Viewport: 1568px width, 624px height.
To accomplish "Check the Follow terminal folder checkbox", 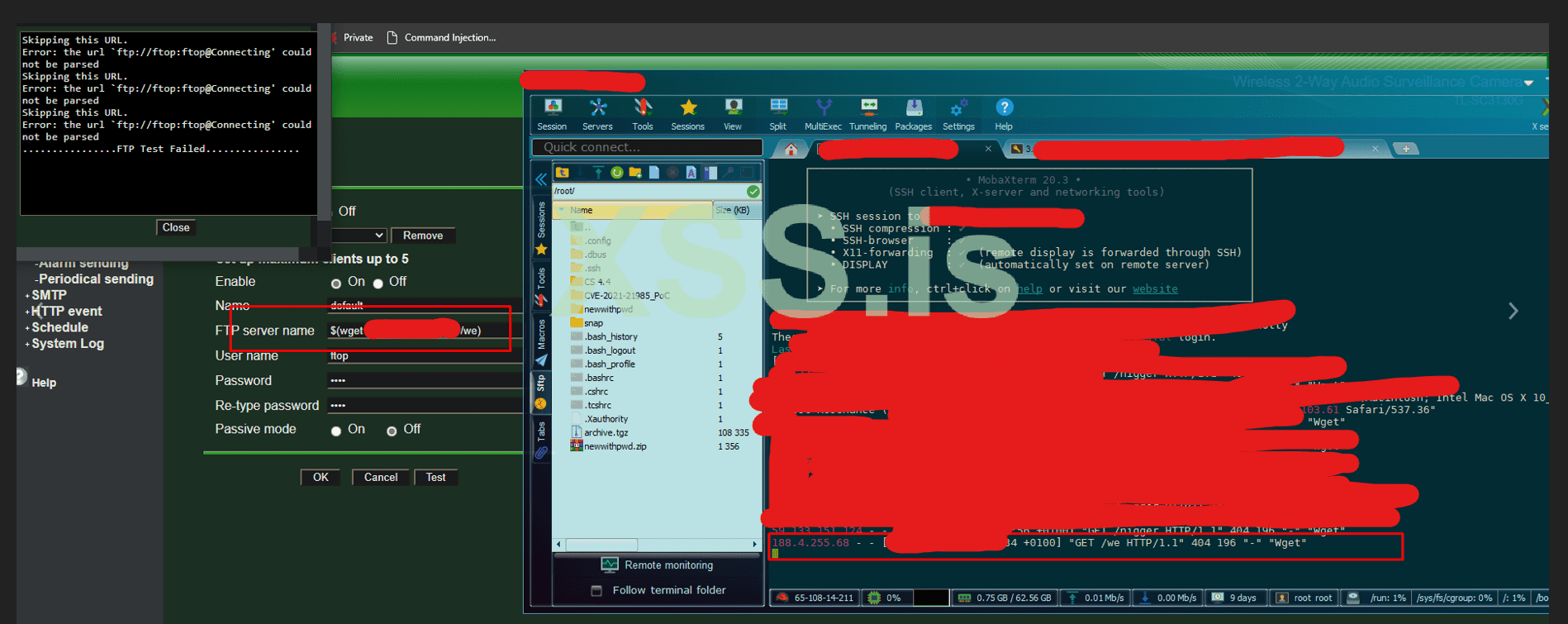I will click(596, 590).
